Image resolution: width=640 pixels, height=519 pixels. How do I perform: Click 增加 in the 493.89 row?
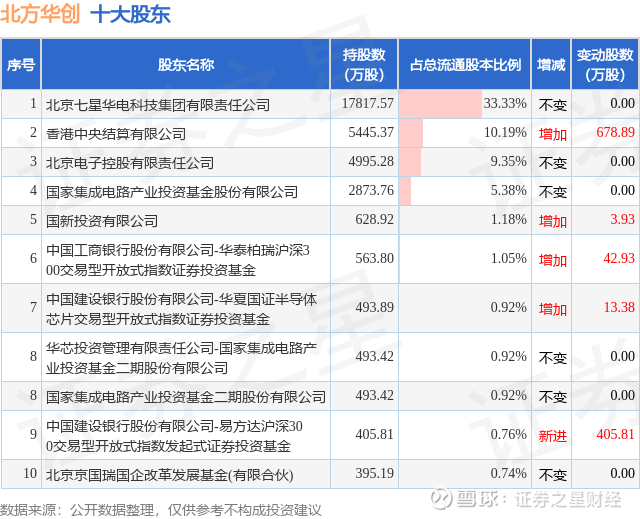click(x=553, y=309)
